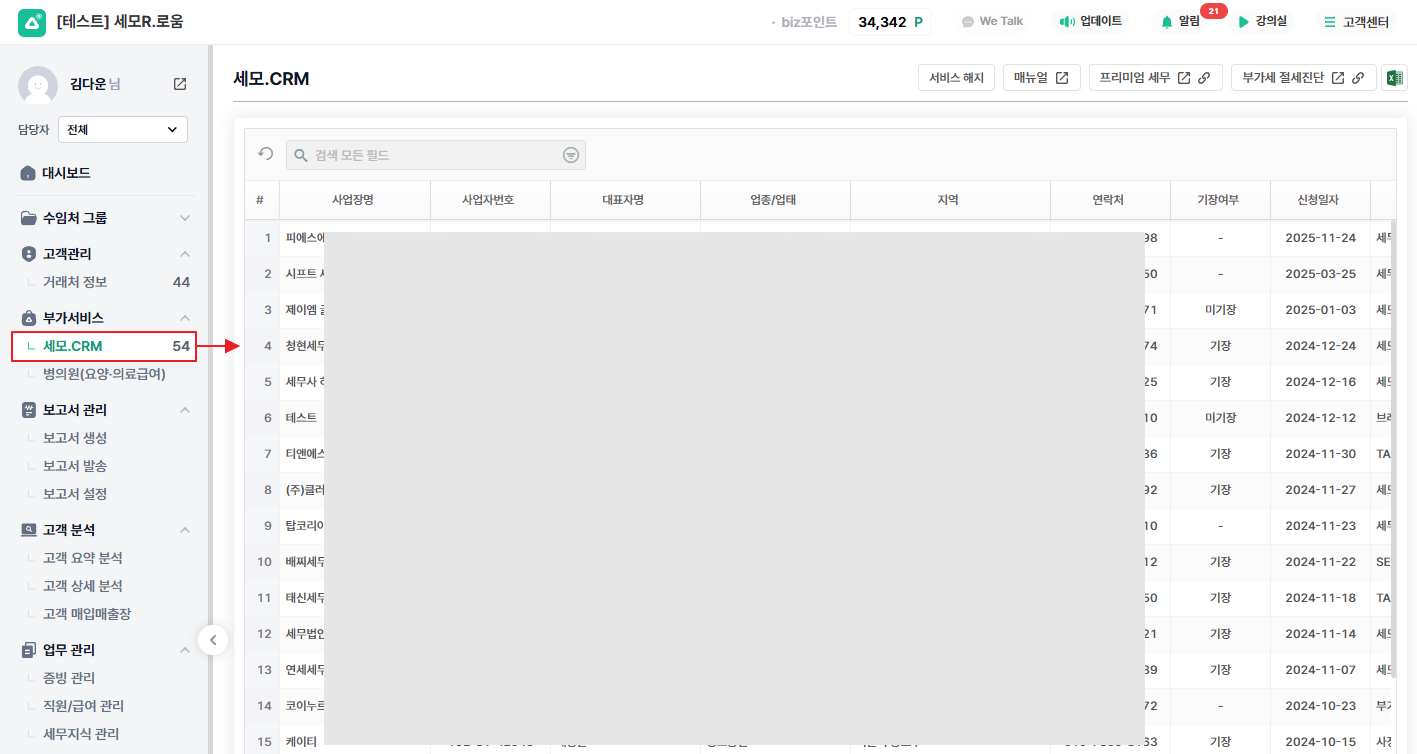
Task: Open the 담당자 전체 dropdown
Action: click(x=123, y=129)
